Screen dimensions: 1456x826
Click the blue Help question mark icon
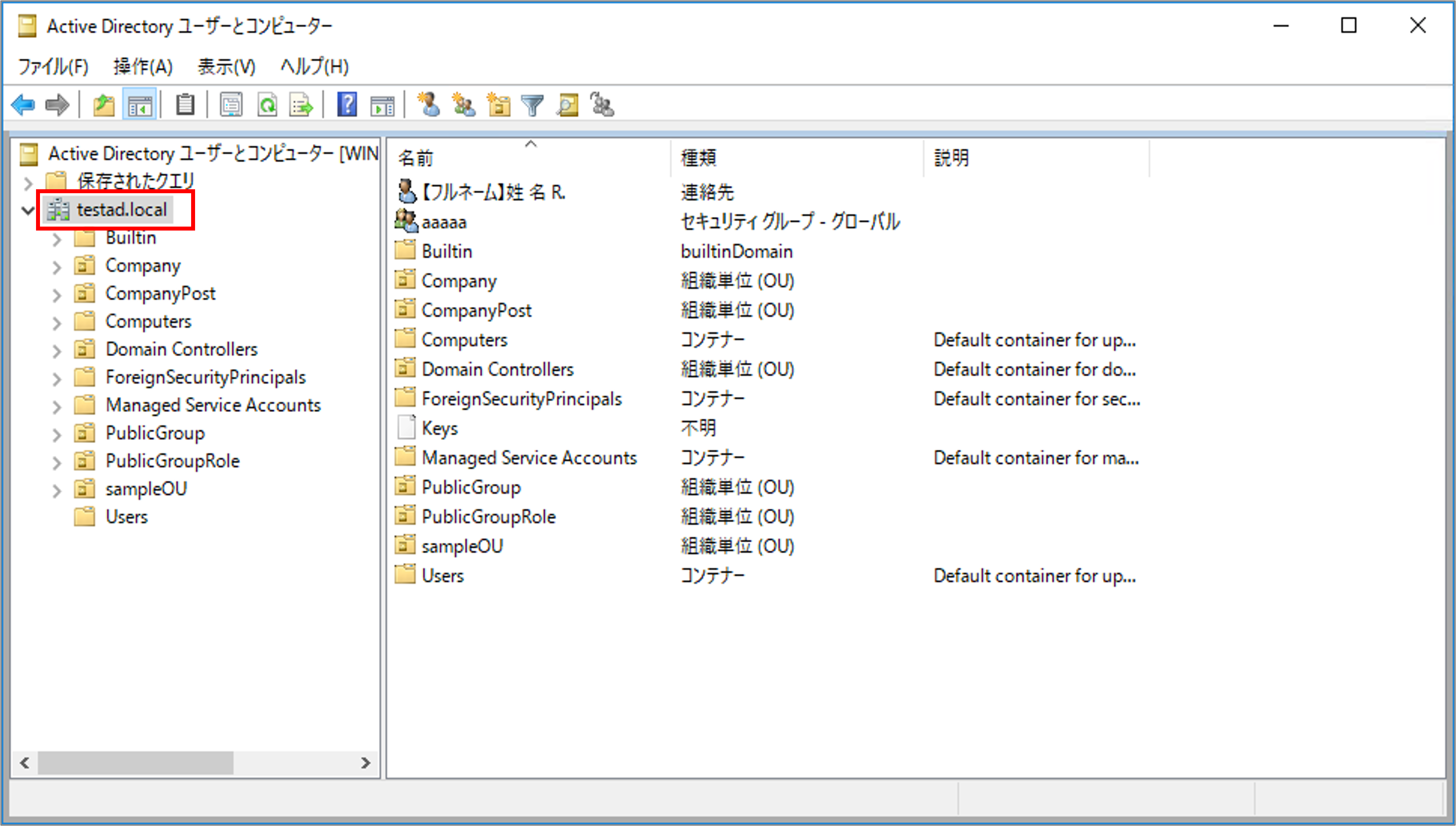347,105
